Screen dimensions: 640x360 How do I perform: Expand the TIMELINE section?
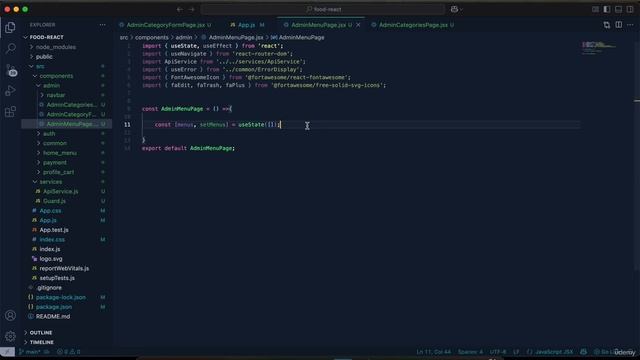coord(42,342)
